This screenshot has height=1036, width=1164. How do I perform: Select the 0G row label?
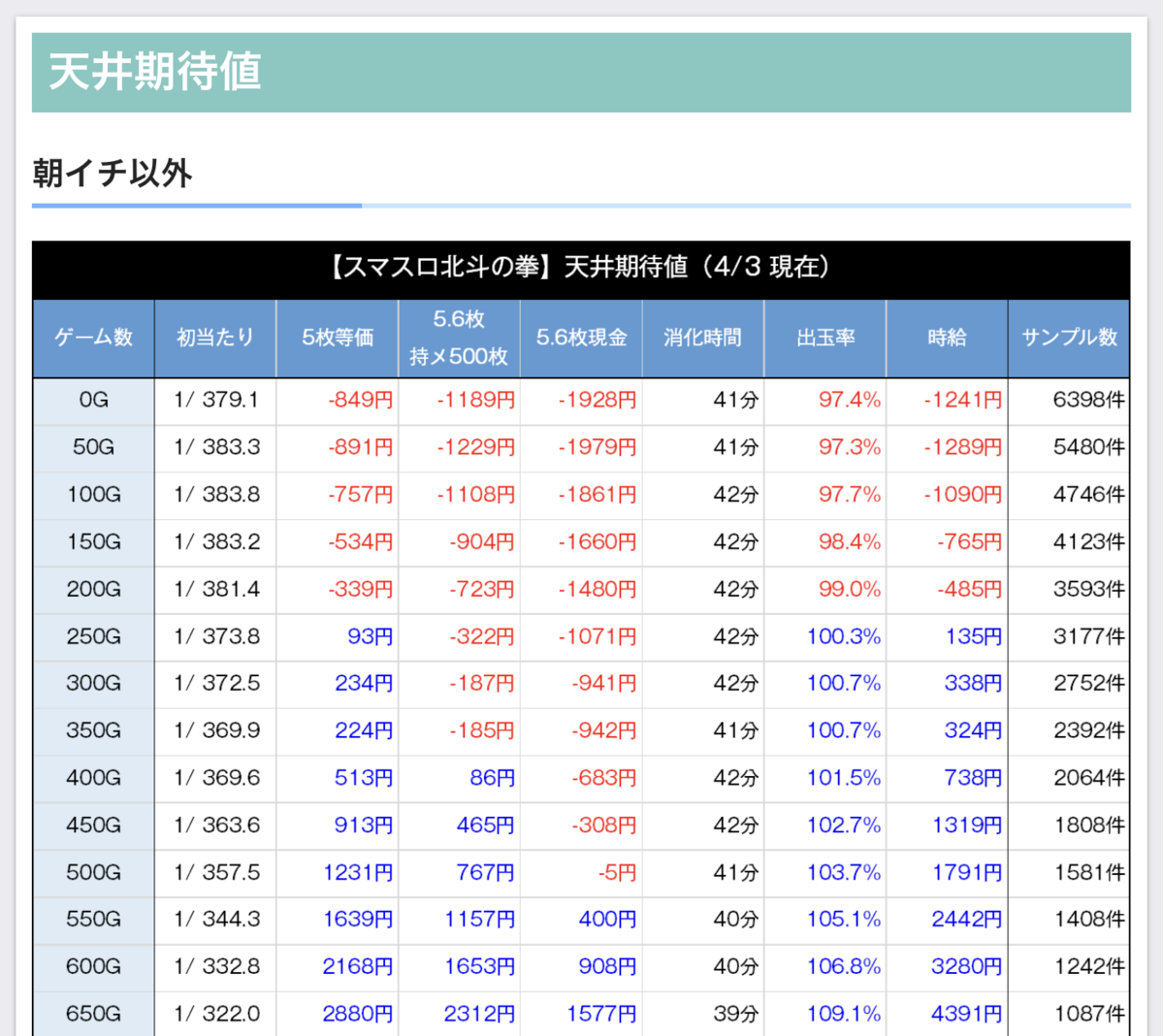click(94, 401)
